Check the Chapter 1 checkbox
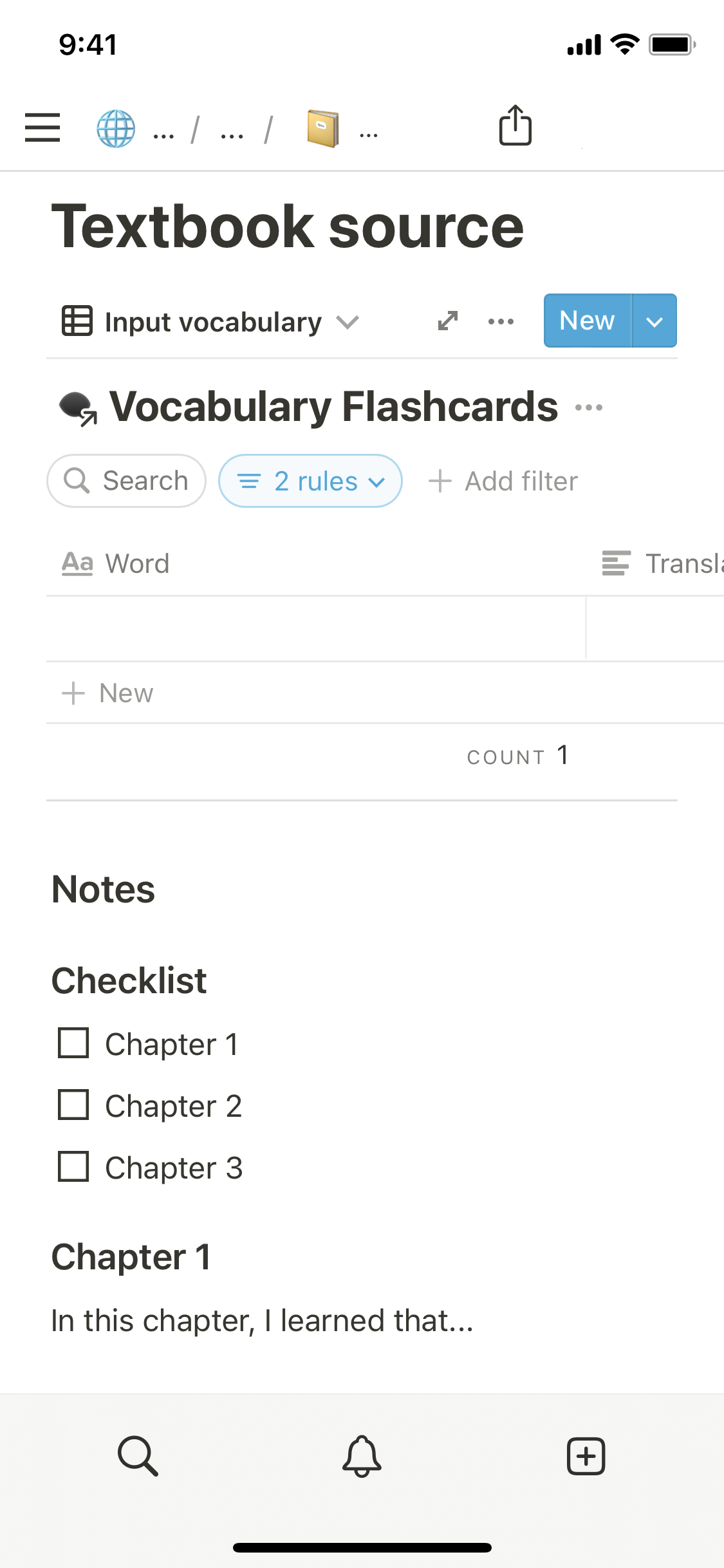 (x=73, y=1043)
